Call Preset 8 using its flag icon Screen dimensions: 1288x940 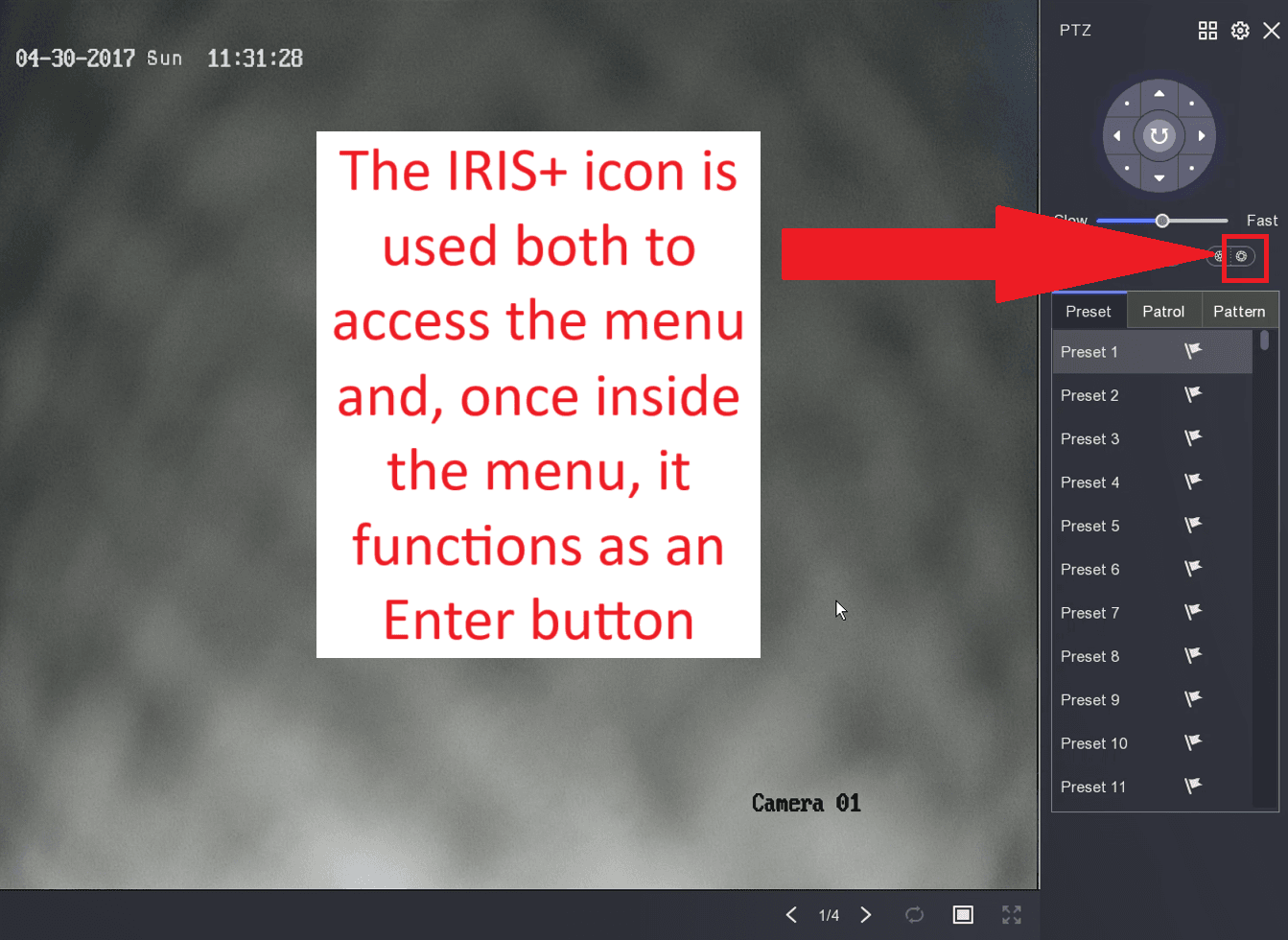click(x=1193, y=655)
